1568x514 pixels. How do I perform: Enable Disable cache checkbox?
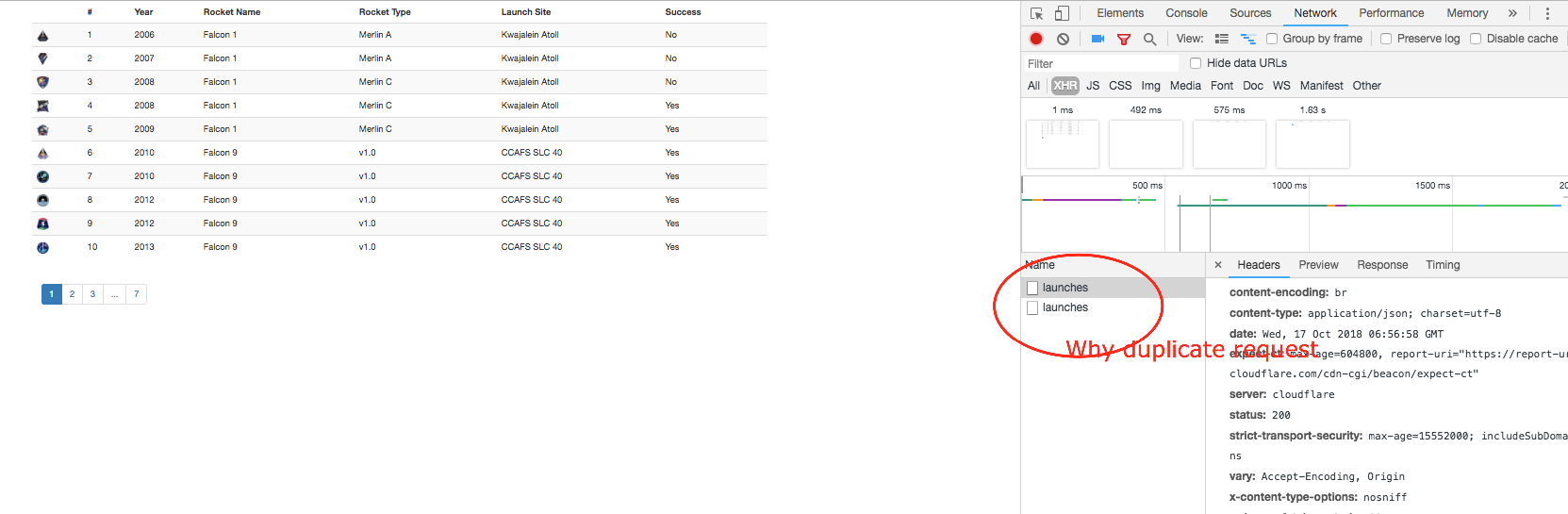[x=1476, y=39]
